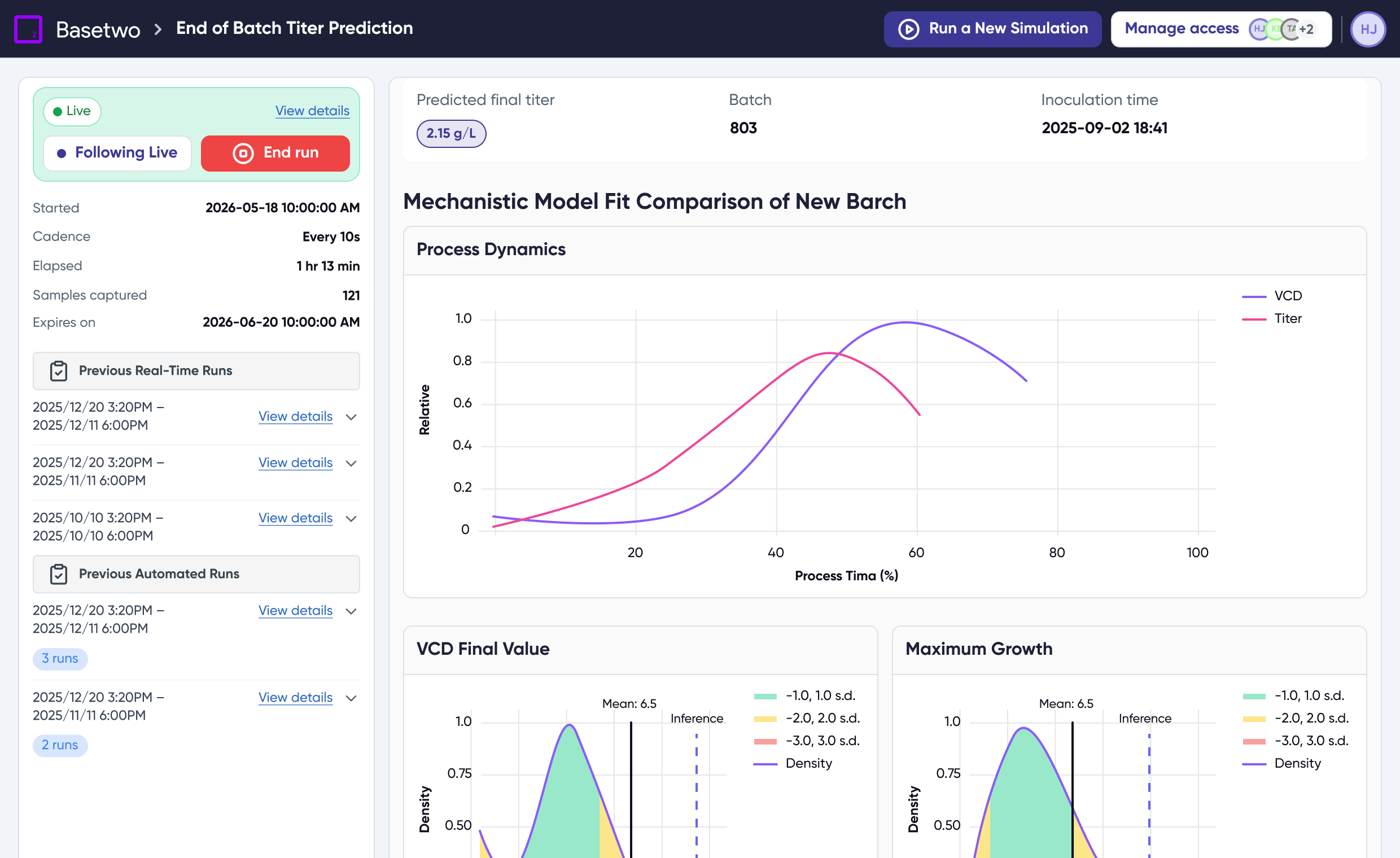Click the -1.0, 1.0 s.d. swatch in Maximum Growth
The width and height of the screenshot is (1400, 858).
pyautogui.click(x=1254, y=697)
